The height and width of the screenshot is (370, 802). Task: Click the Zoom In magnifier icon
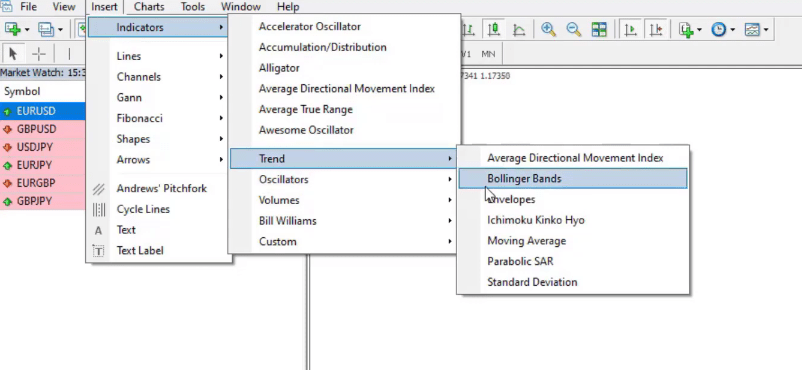point(548,29)
